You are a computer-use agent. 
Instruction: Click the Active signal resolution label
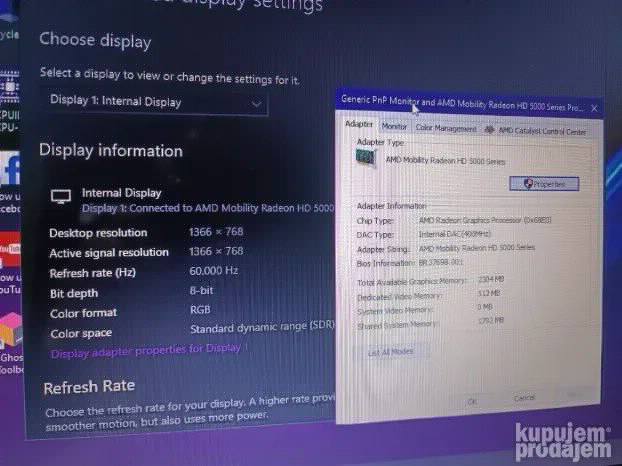[x=109, y=253]
